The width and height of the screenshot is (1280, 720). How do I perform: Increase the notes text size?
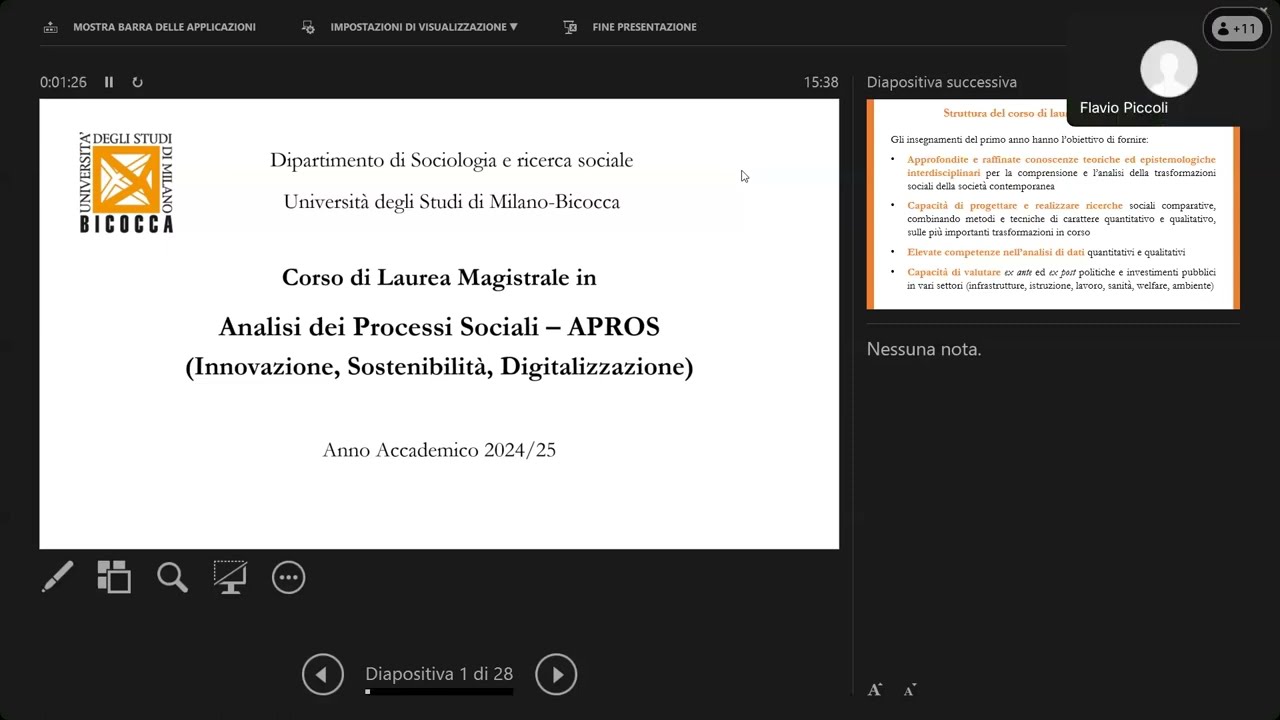coord(875,690)
